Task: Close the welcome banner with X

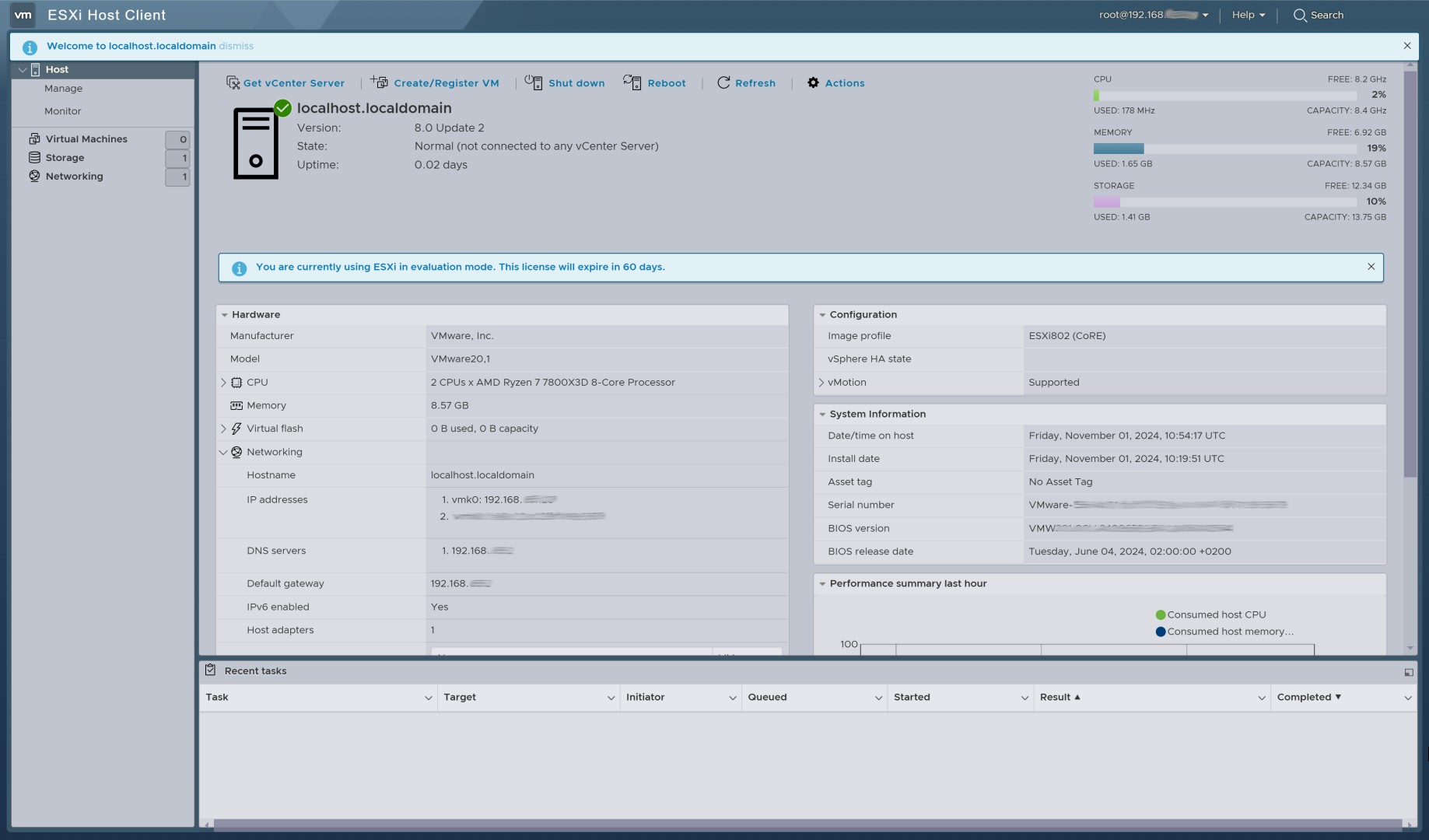Action: click(1407, 46)
